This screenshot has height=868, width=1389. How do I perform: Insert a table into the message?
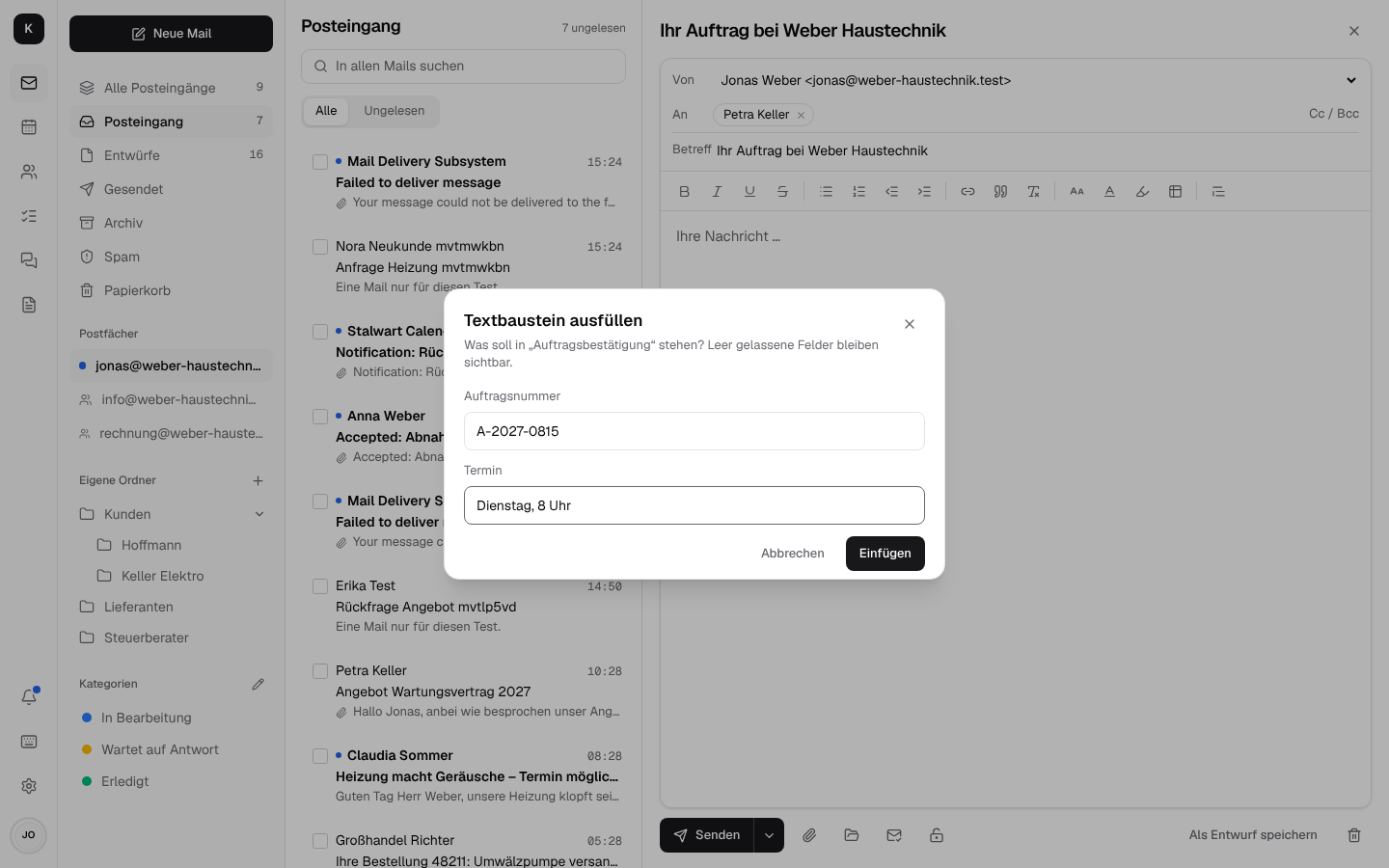click(1175, 191)
